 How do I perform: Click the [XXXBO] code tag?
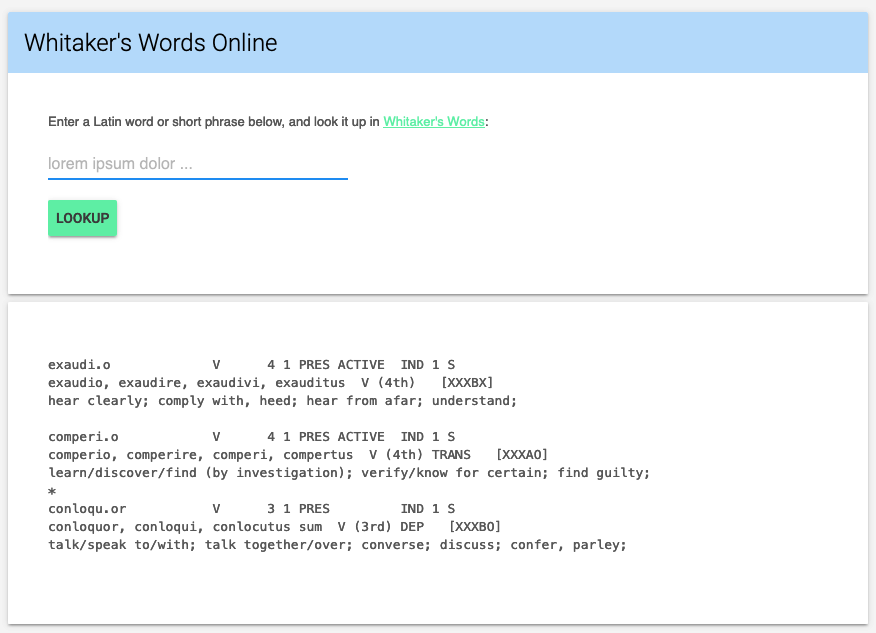coord(474,527)
